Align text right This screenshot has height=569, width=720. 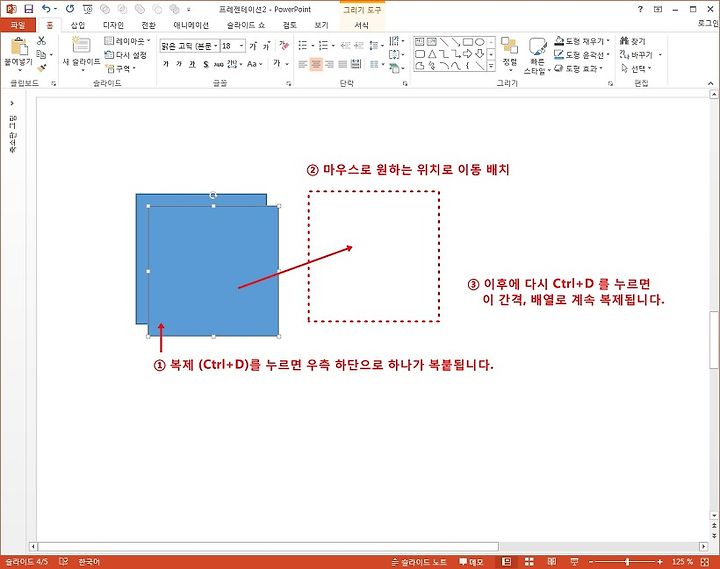point(329,64)
